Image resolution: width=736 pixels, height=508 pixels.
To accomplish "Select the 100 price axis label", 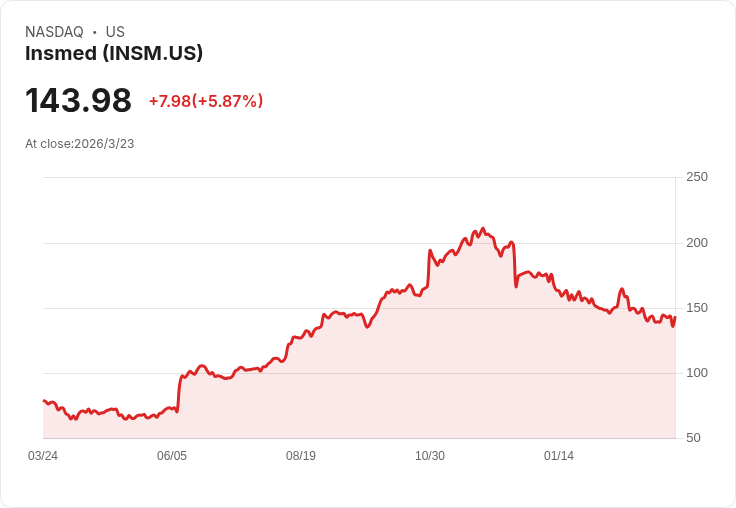I will click(x=696, y=372).
